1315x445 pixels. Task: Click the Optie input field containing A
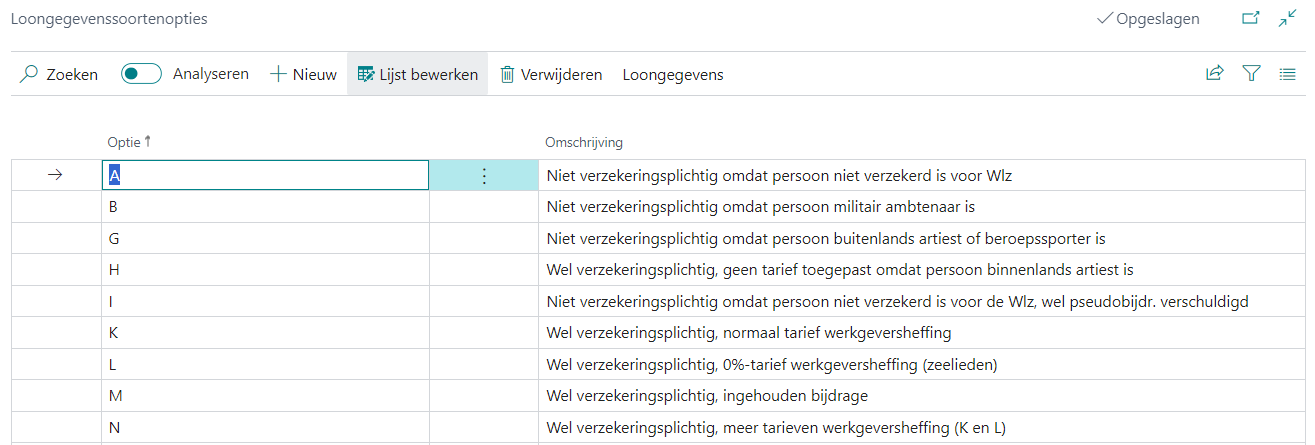[x=265, y=176]
